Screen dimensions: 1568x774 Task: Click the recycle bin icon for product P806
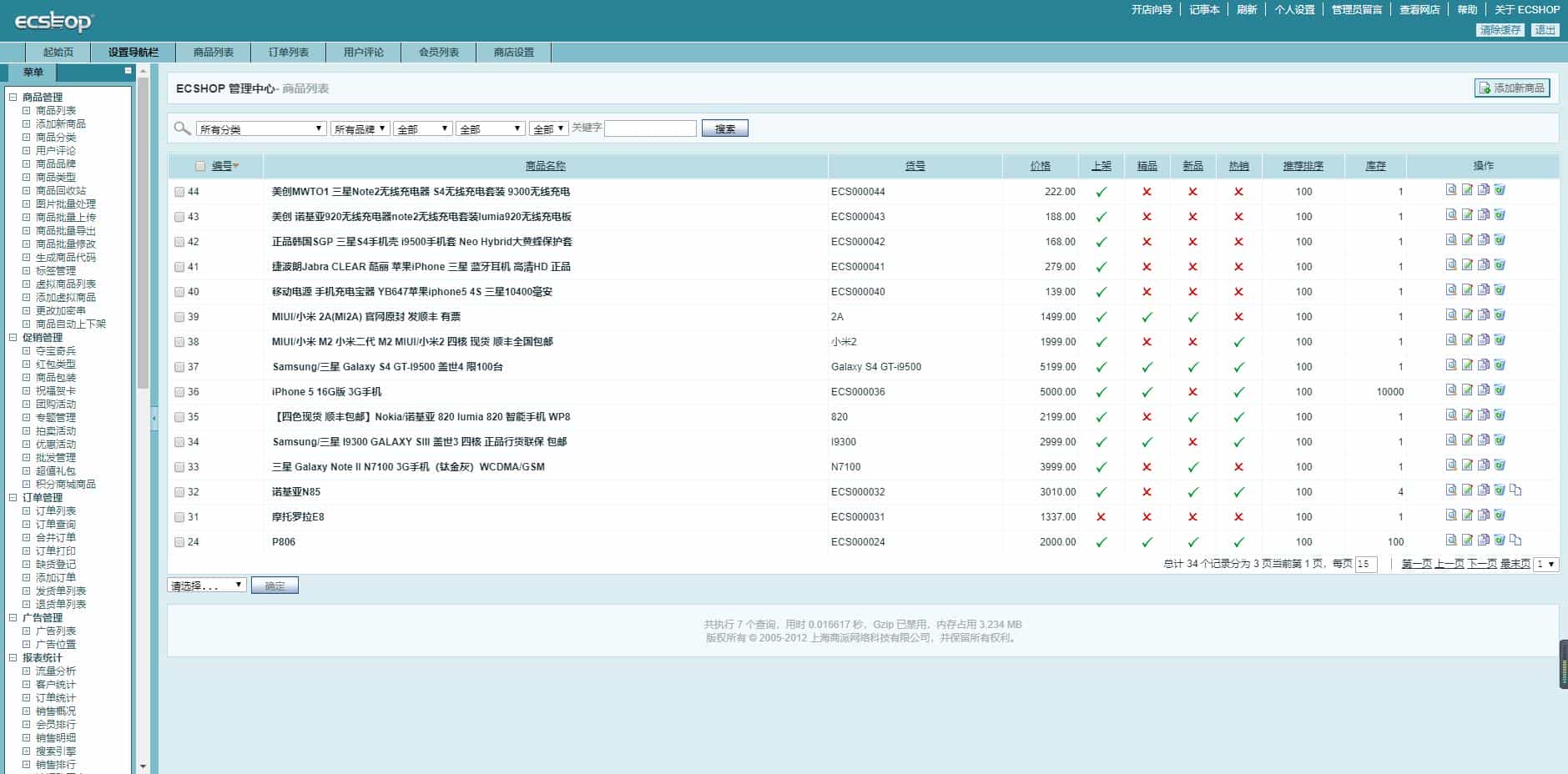[1499, 541]
